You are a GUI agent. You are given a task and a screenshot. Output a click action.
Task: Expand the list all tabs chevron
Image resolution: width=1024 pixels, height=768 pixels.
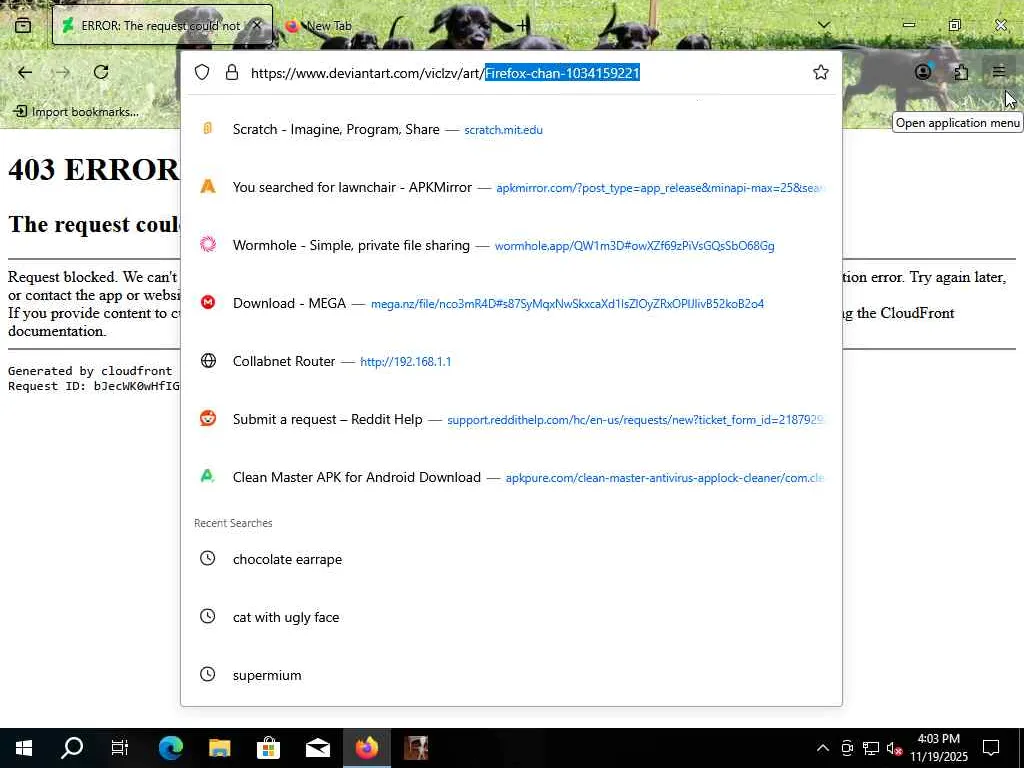(824, 25)
